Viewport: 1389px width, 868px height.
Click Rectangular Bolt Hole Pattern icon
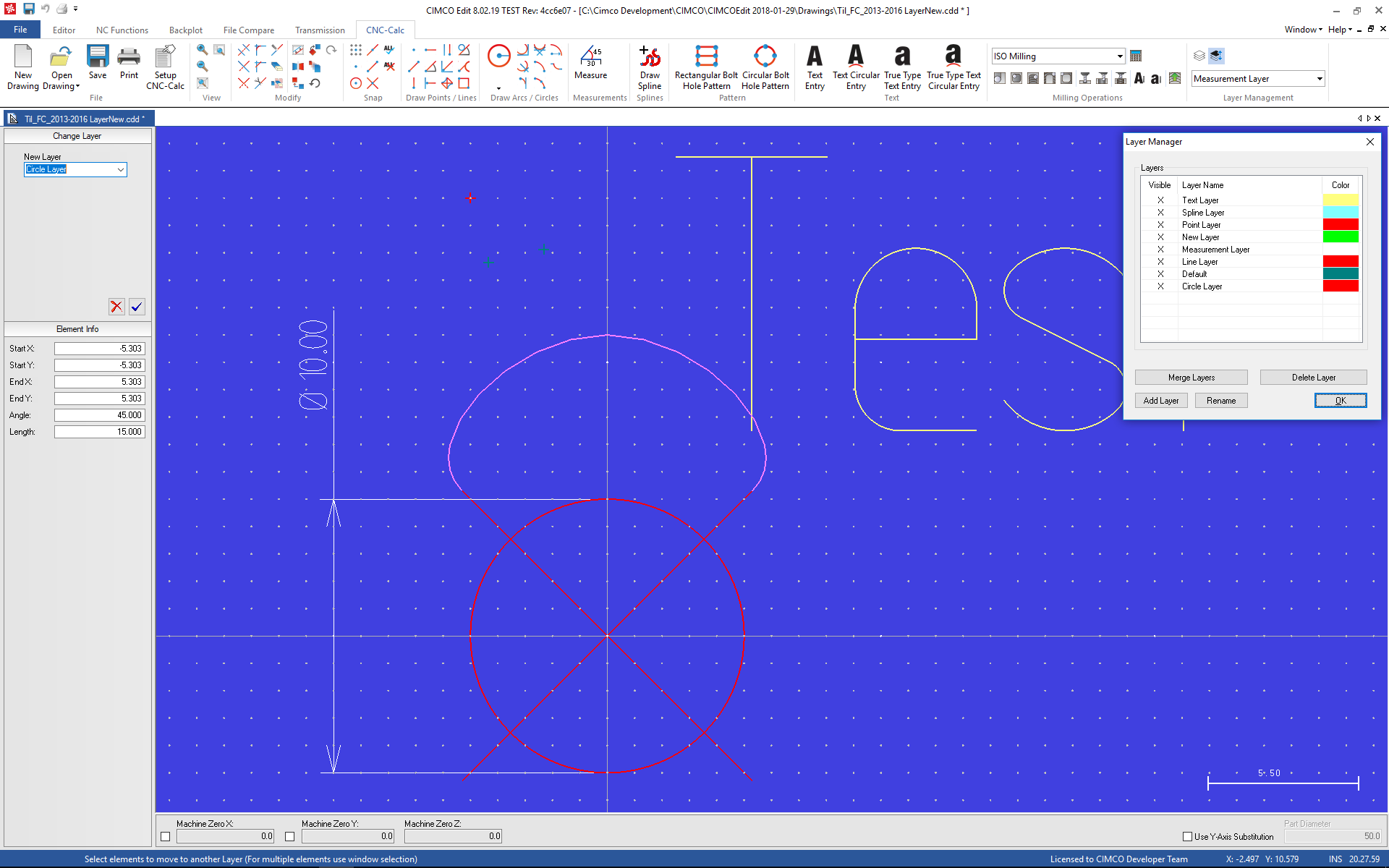click(706, 56)
